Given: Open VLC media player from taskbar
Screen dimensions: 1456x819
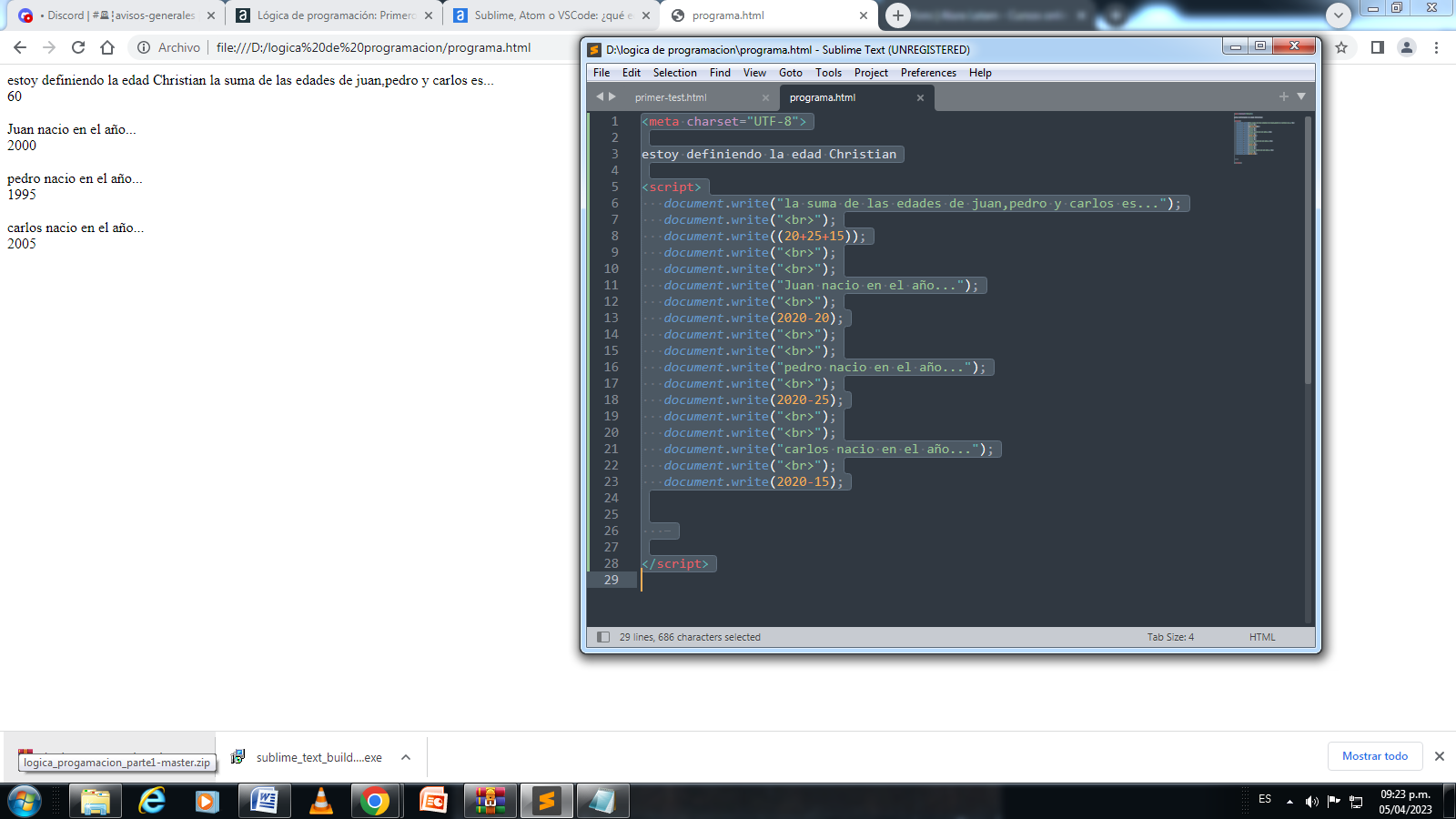Looking at the screenshot, I should pyautogui.click(x=320, y=802).
